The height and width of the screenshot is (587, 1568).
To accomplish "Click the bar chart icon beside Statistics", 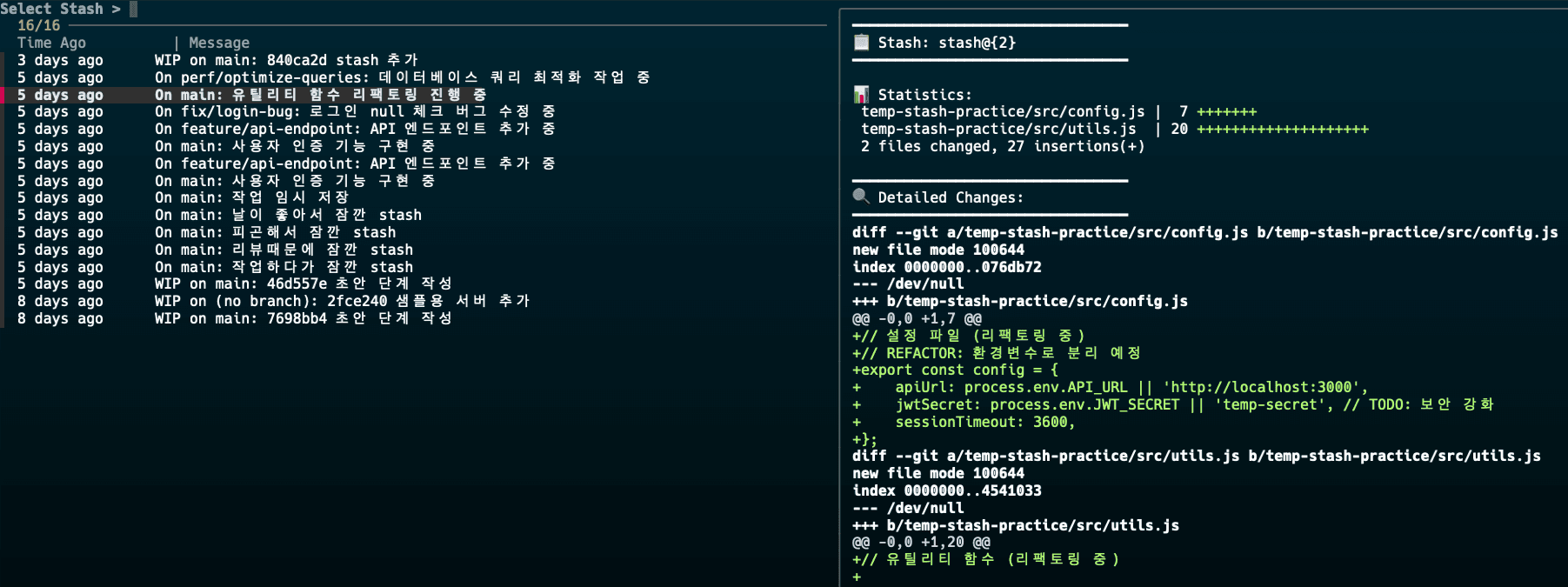I will 861,94.
